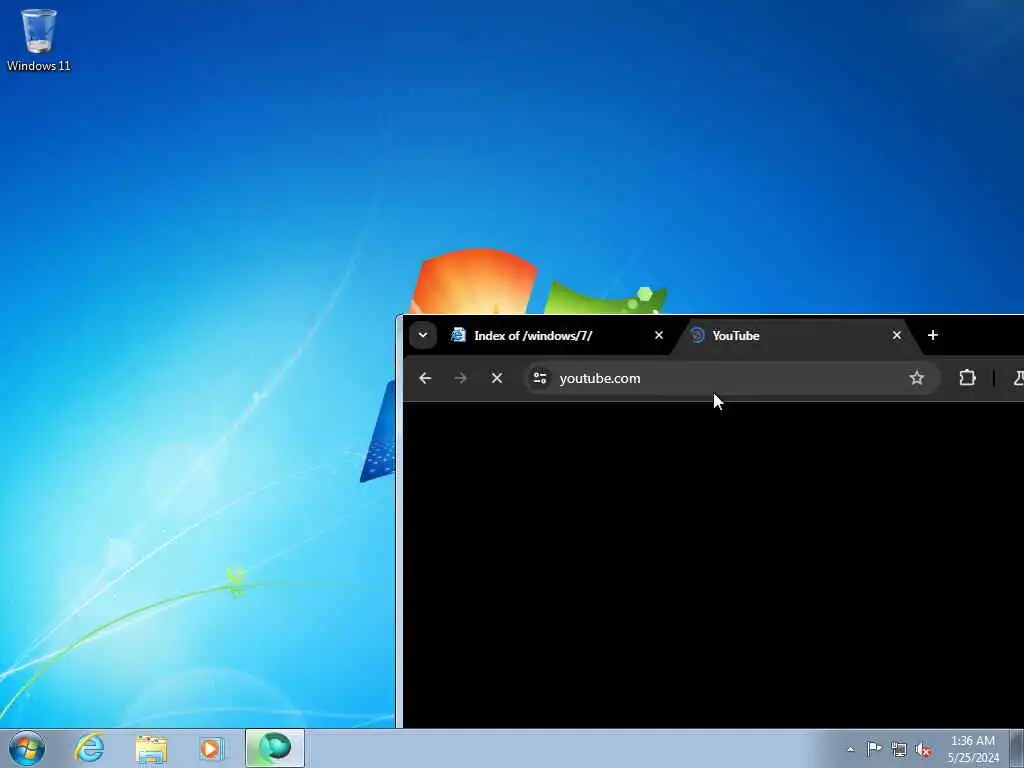Show hidden system tray icons
The width and height of the screenshot is (1024, 768).
pos(850,749)
